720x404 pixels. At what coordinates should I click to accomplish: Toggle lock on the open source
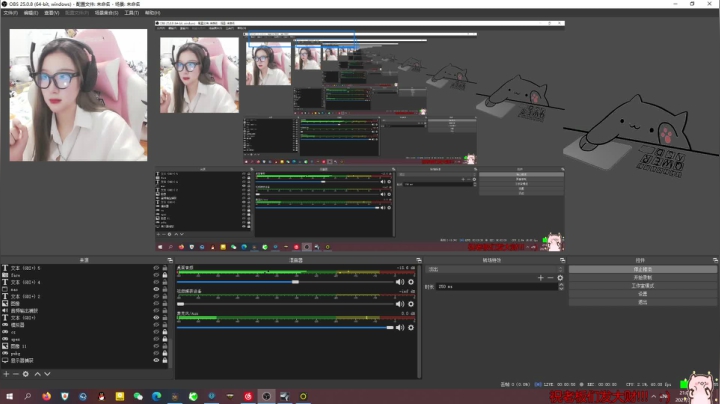165,339
